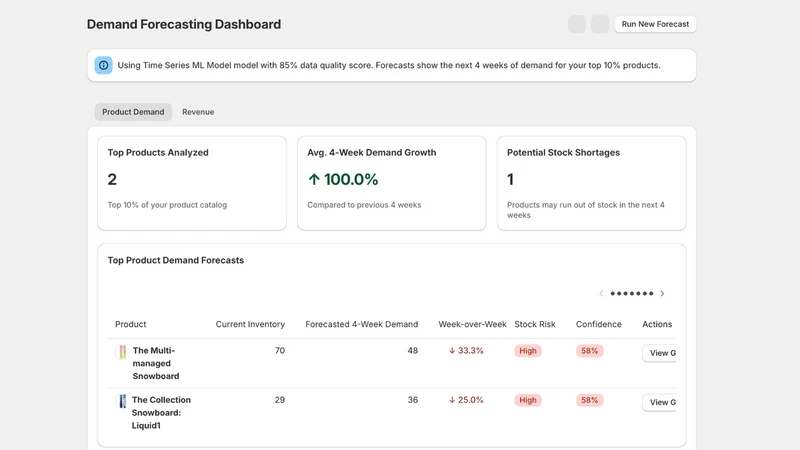The height and width of the screenshot is (450, 800).
Task: Click The Collection Snowboard: Liquid1 name
Action: coord(161,412)
